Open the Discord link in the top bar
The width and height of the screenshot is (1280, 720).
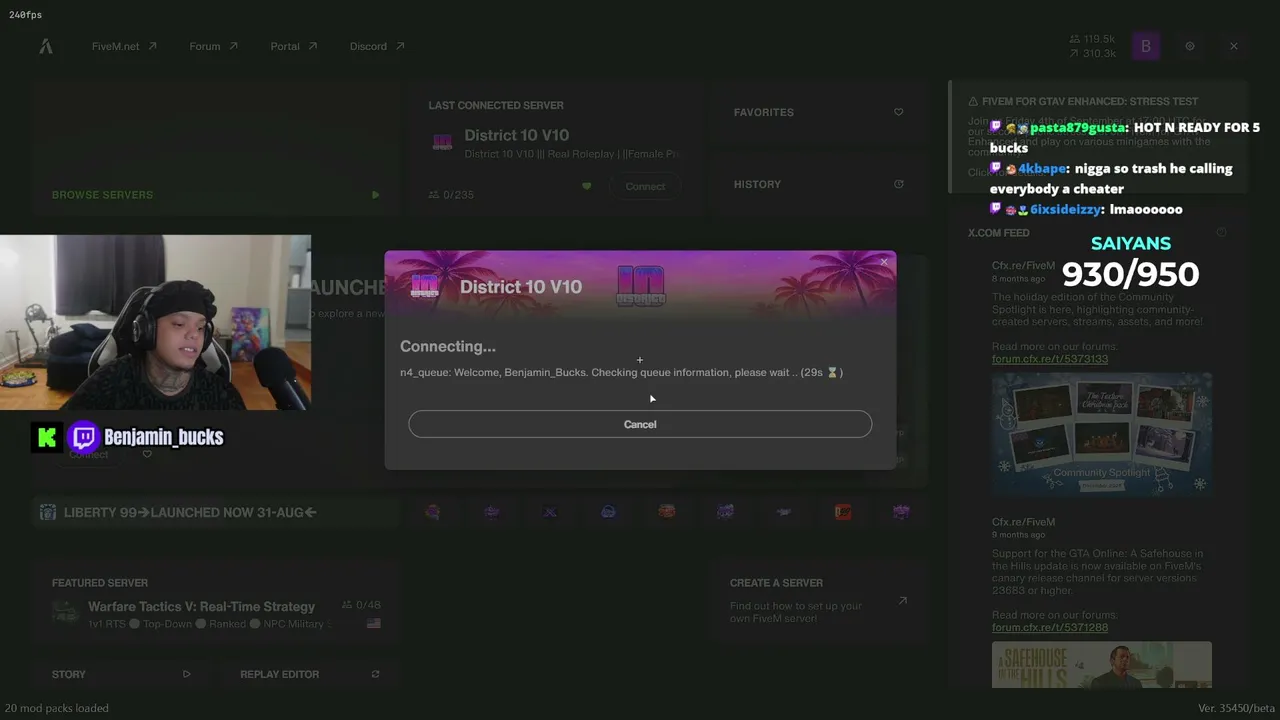[x=377, y=46]
